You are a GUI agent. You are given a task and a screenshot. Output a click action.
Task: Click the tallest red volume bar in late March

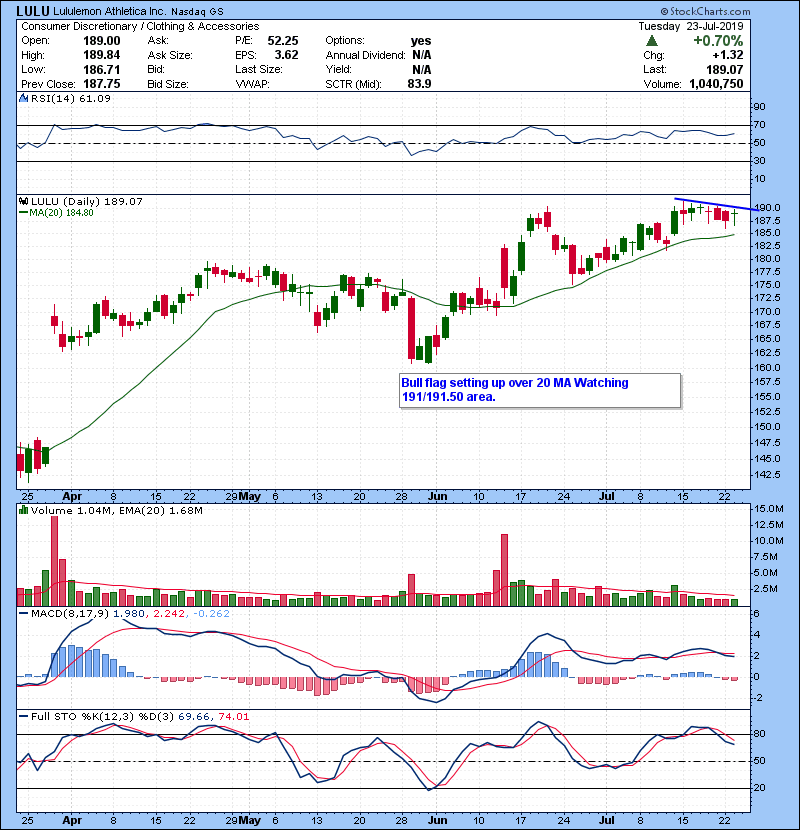[x=54, y=557]
